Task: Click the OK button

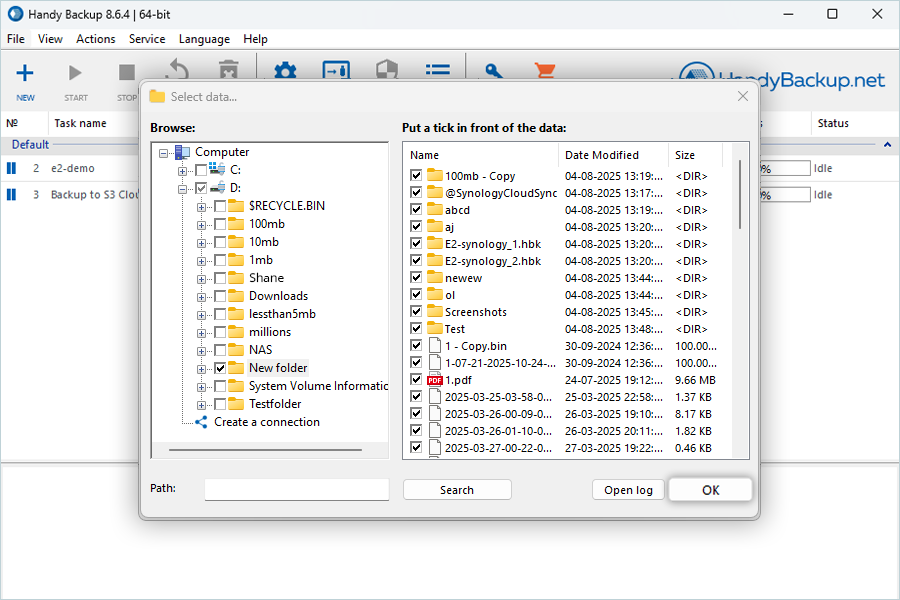Action: pyautogui.click(x=711, y=490)
